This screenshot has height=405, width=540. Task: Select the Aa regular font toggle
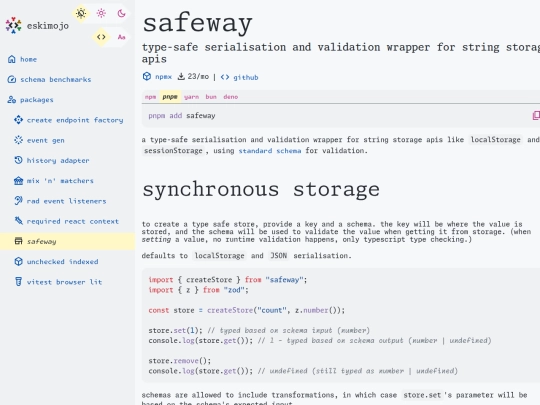tap(121, 37)
